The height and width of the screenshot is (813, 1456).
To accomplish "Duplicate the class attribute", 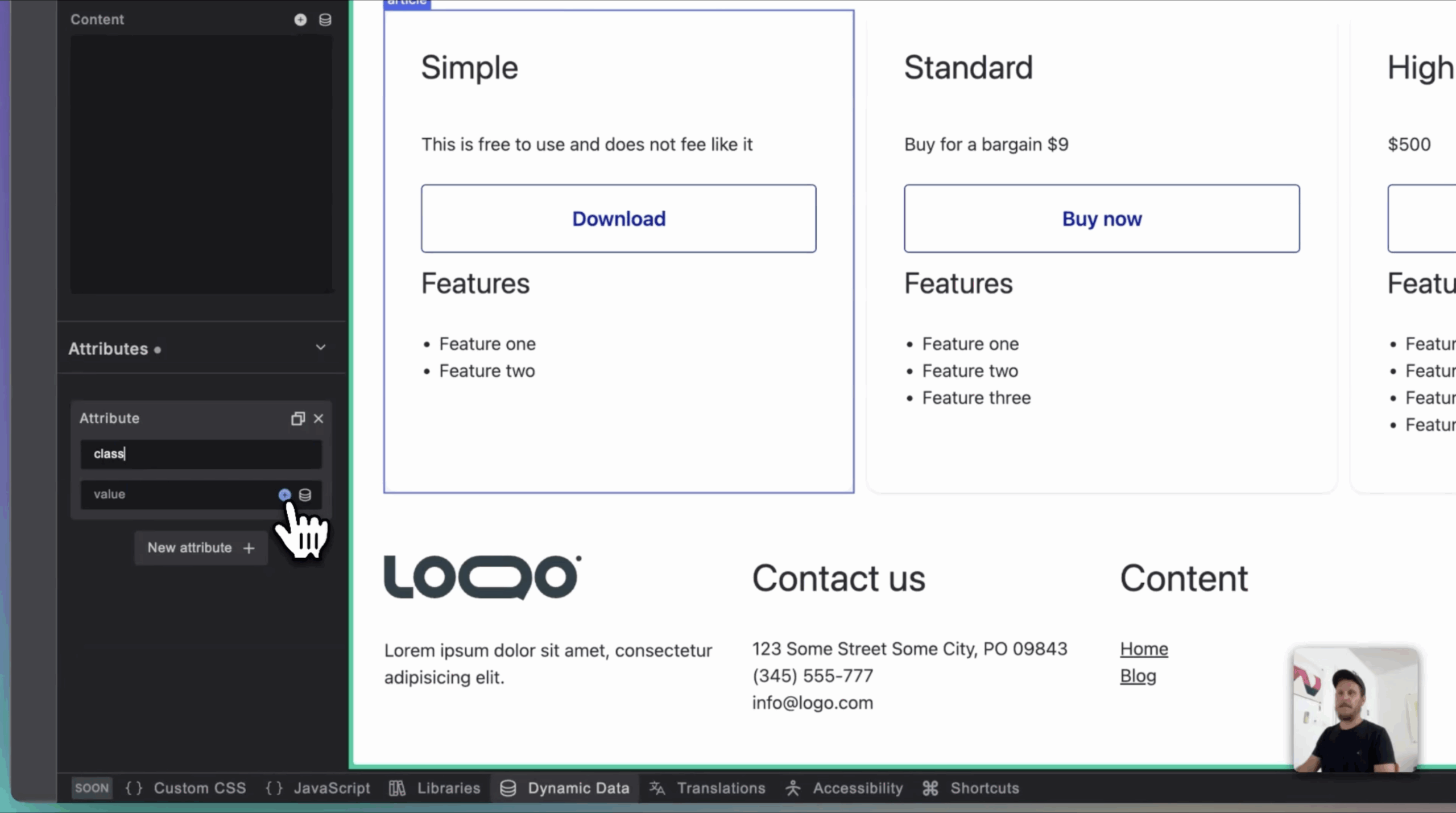I will click(297, 419).
